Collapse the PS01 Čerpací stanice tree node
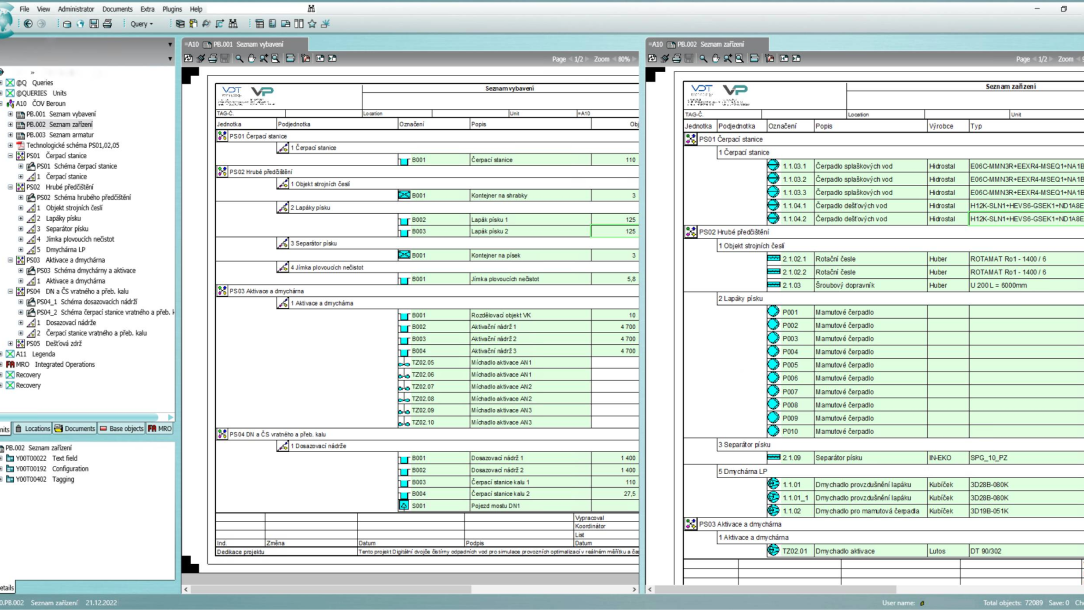1084x610 pixels. click(x=11, y=156)
